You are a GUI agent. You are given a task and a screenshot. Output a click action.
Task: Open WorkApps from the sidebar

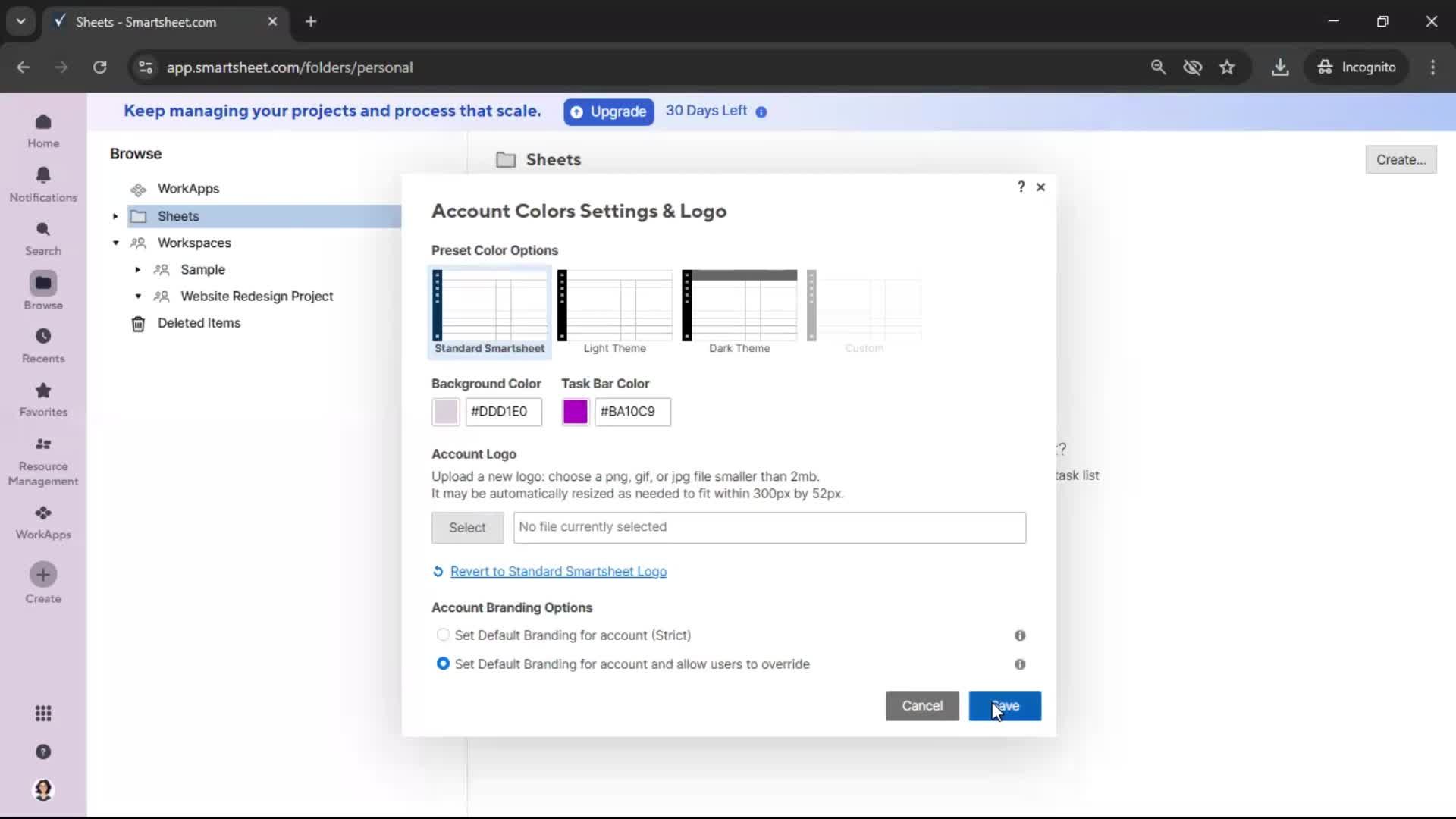click(43, 520)
